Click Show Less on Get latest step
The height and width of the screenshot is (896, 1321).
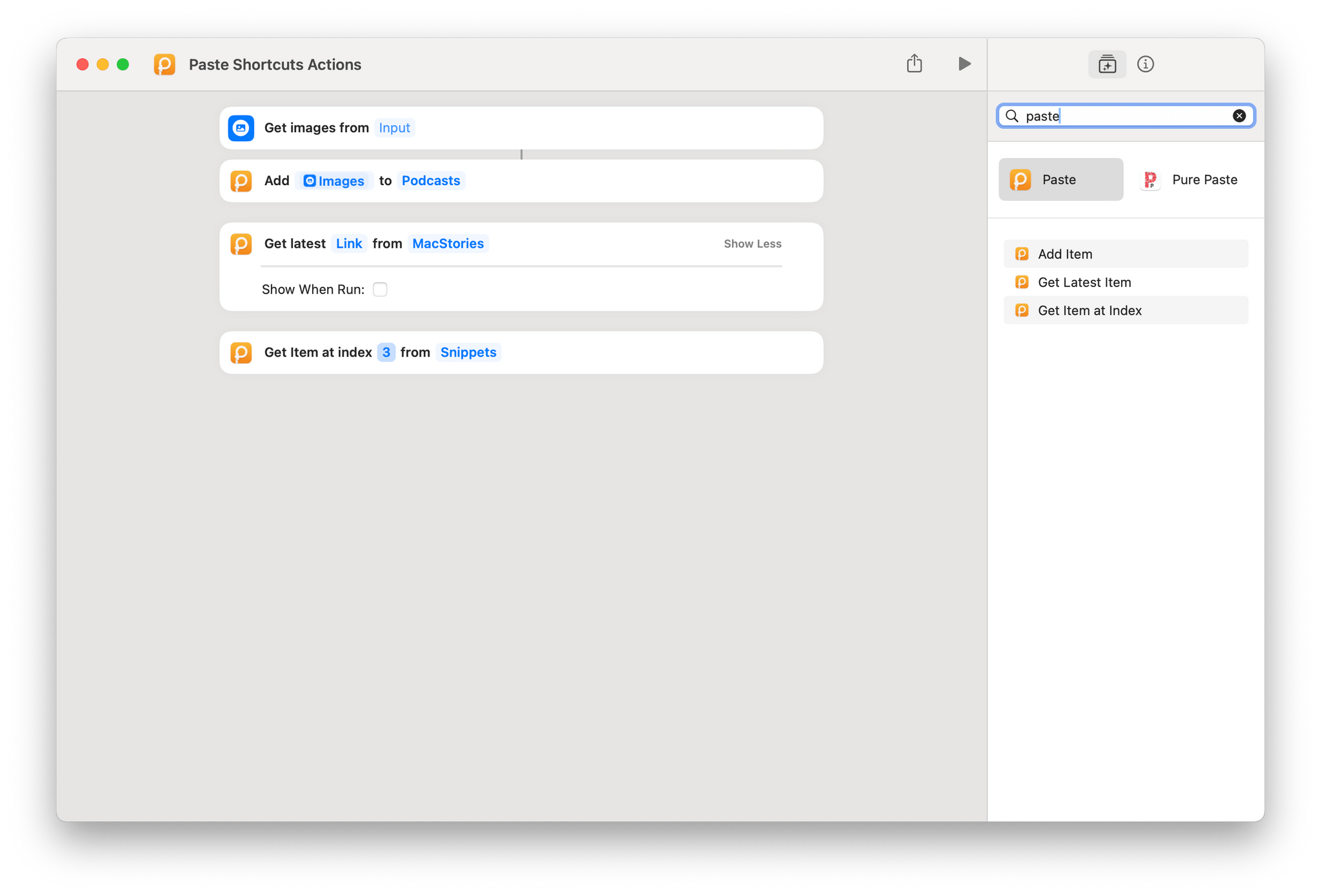click(751, 243)
